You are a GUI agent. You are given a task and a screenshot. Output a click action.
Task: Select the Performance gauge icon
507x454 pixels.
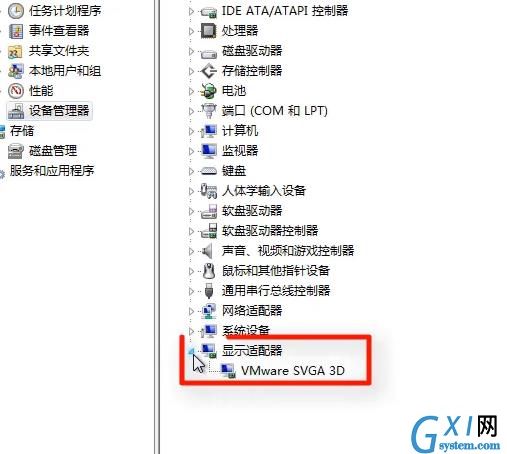pos(16,91)
